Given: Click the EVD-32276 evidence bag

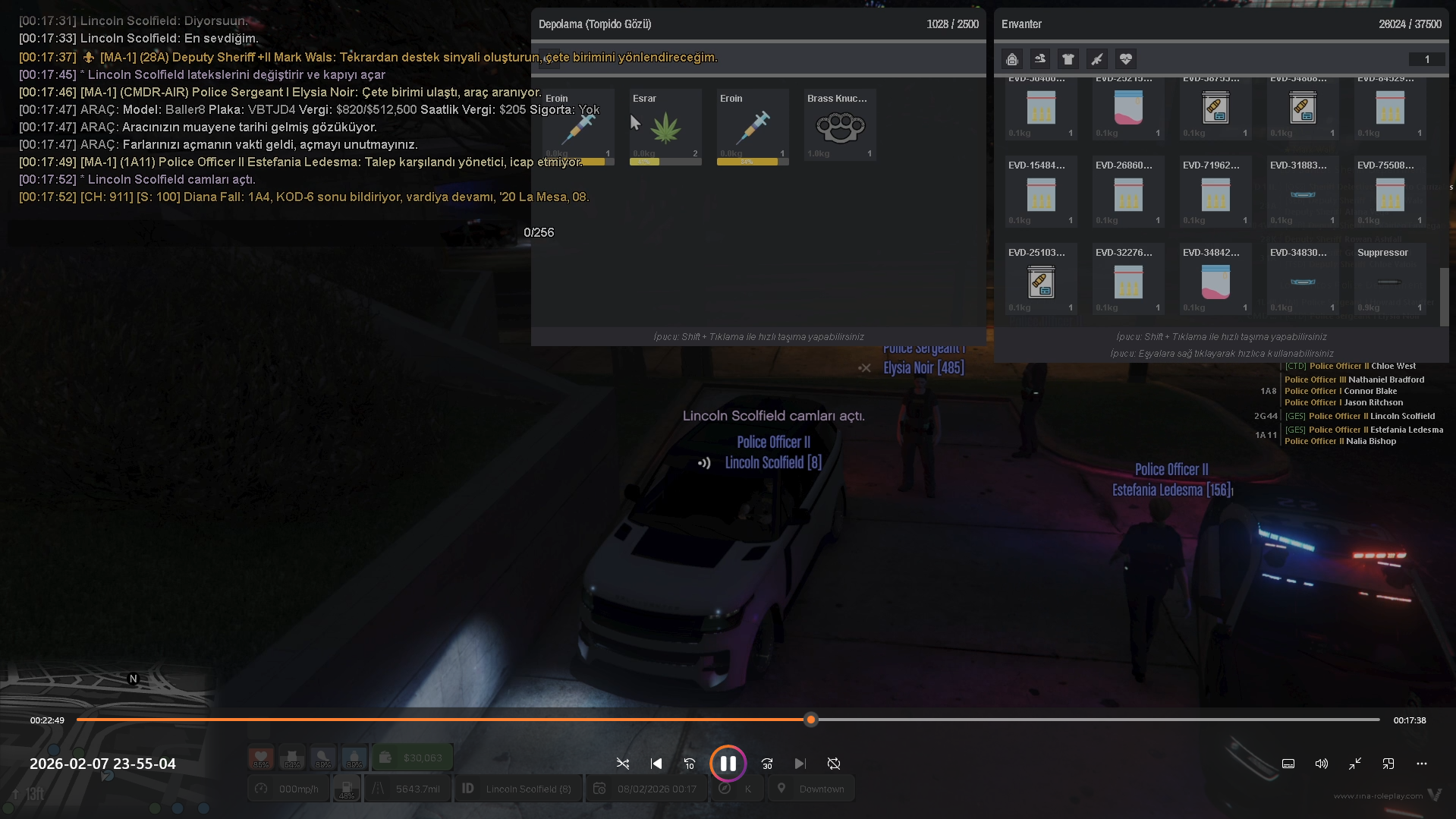Looking at the screenshot, I should [1128, 280].
